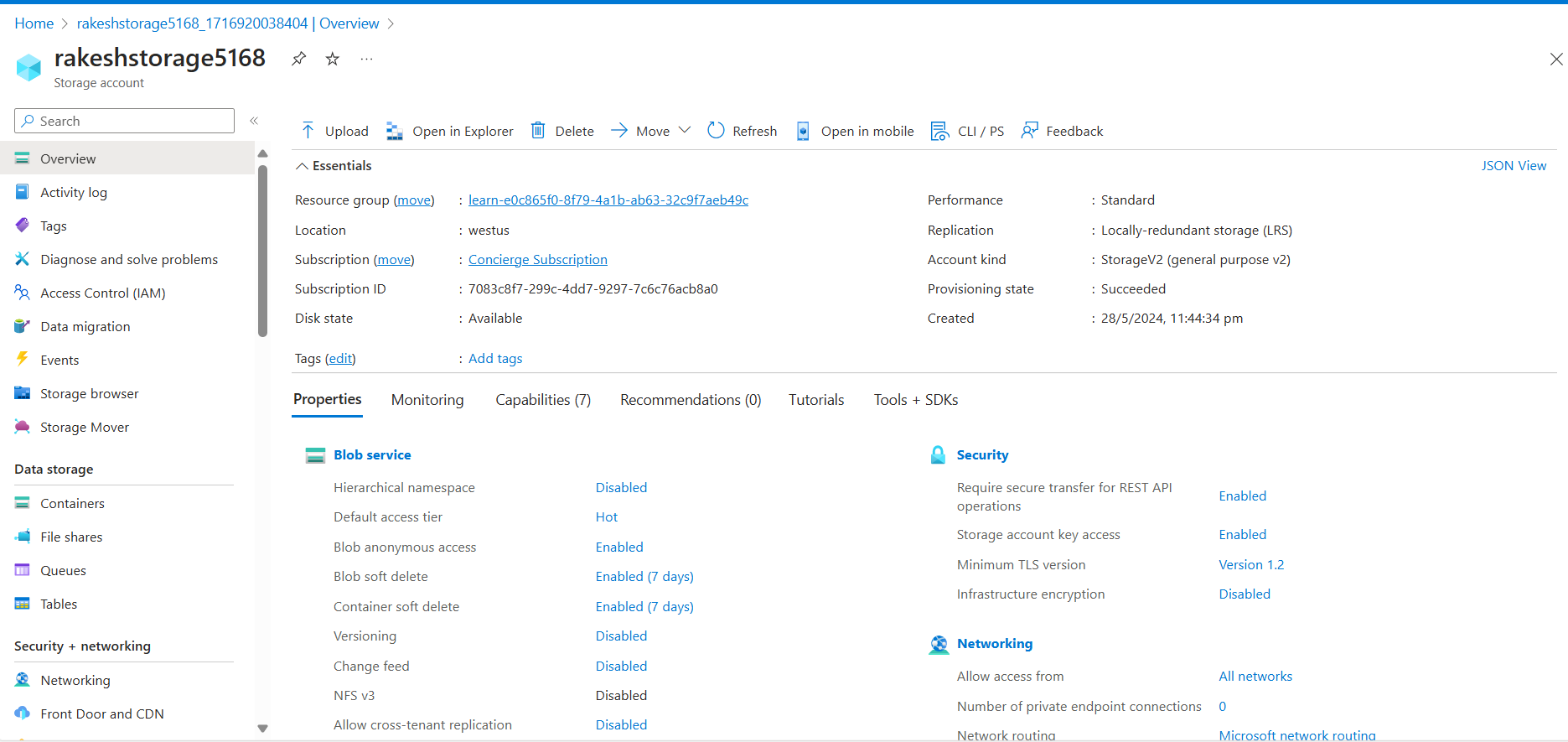Open the learn-e0c865f0 resource group link
Screen dimensions: 1568x742
pos(608,200)
